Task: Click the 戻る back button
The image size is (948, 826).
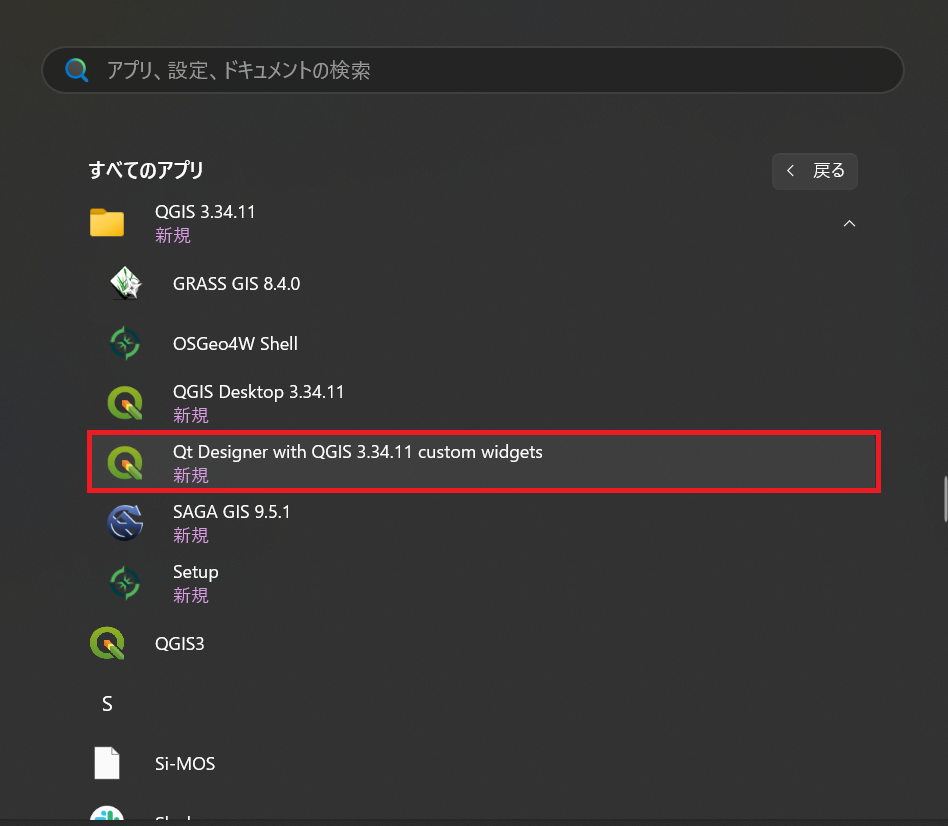Action: (814, 171)
